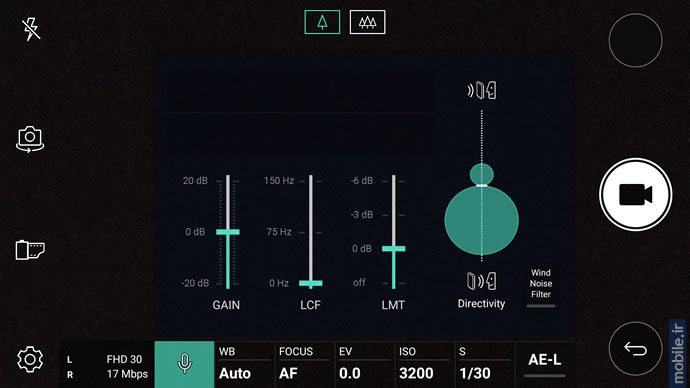Set LCF to 150 Hz mark
690x388 pixels.
coord(311,181)
